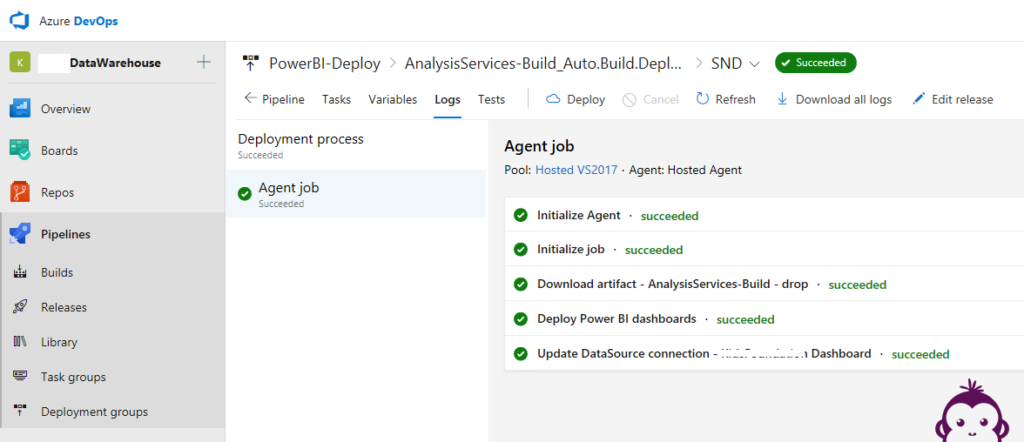Open Library under Pipelines
Image resolution: width=1024 pixels, height=442 pixels.
tap(59, 342)
